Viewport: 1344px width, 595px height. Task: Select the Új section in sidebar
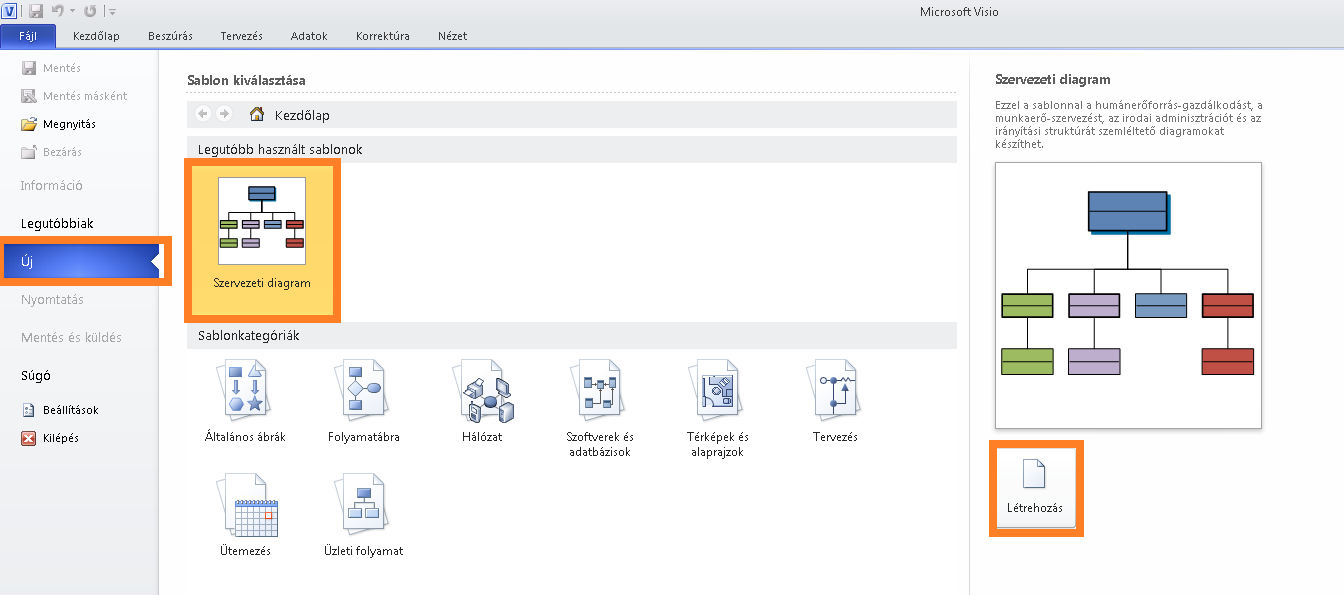click(x=80, y=261)
